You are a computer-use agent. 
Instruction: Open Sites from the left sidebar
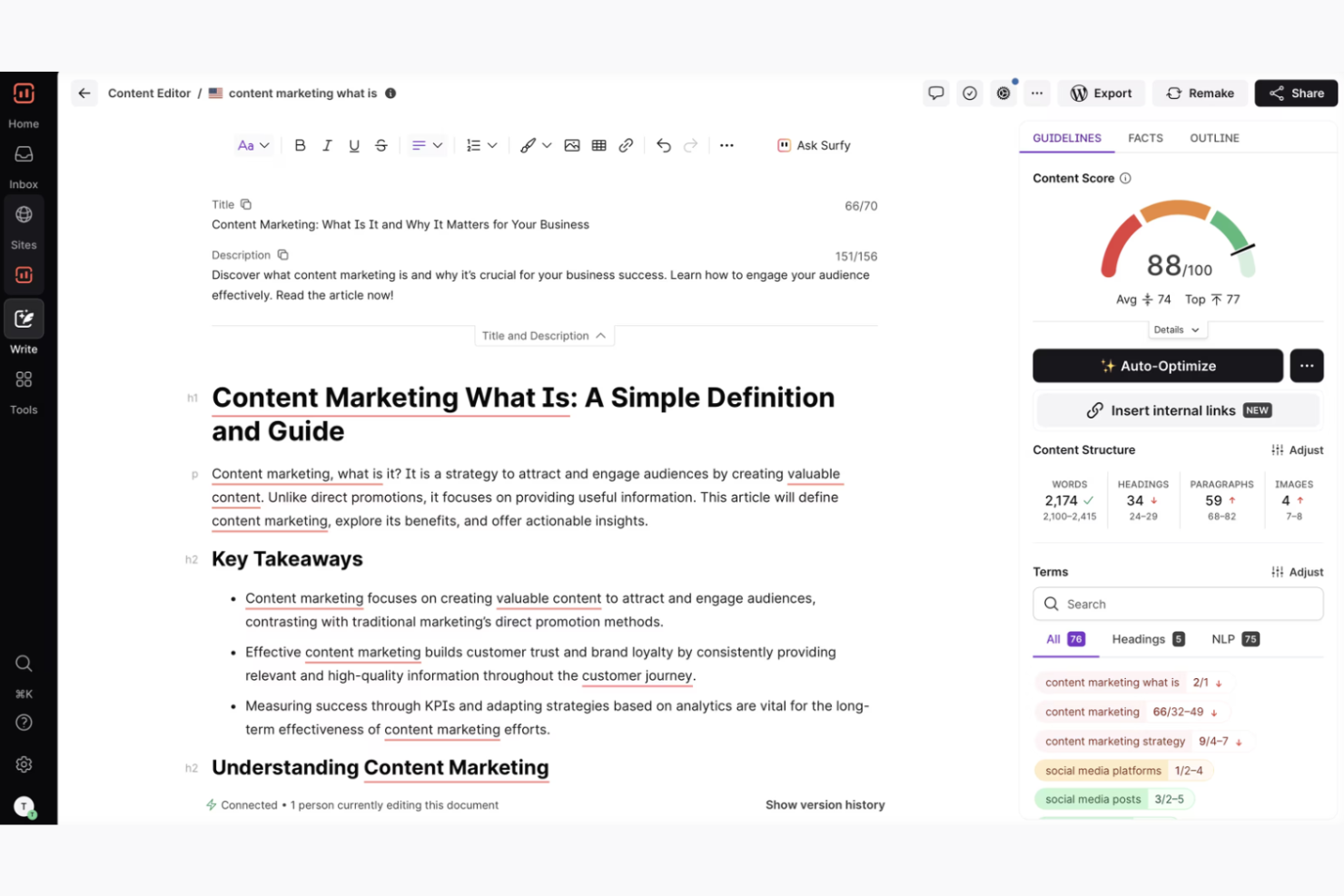point(24,215)
